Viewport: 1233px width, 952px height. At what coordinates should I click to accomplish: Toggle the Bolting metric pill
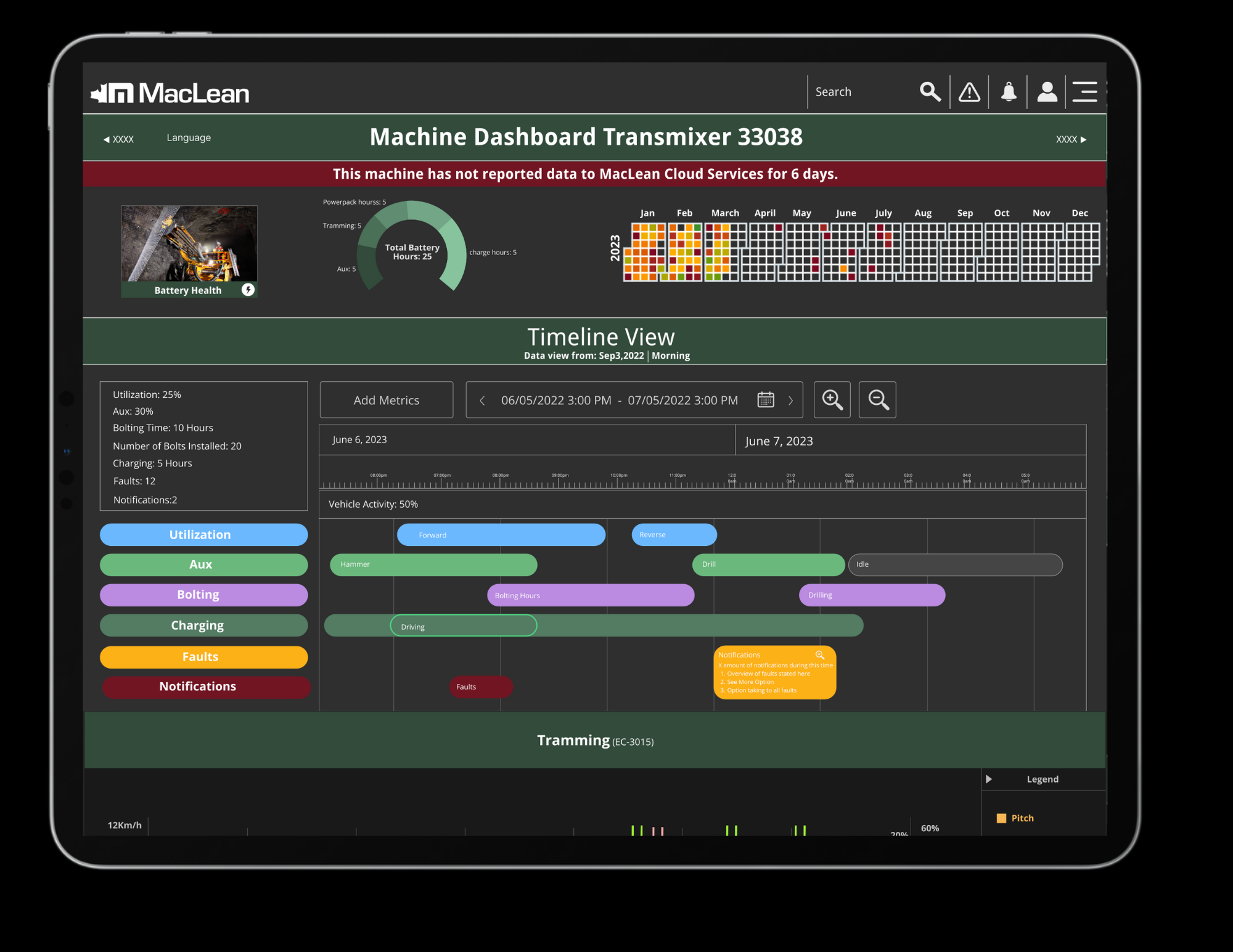(x=203, y=595)
